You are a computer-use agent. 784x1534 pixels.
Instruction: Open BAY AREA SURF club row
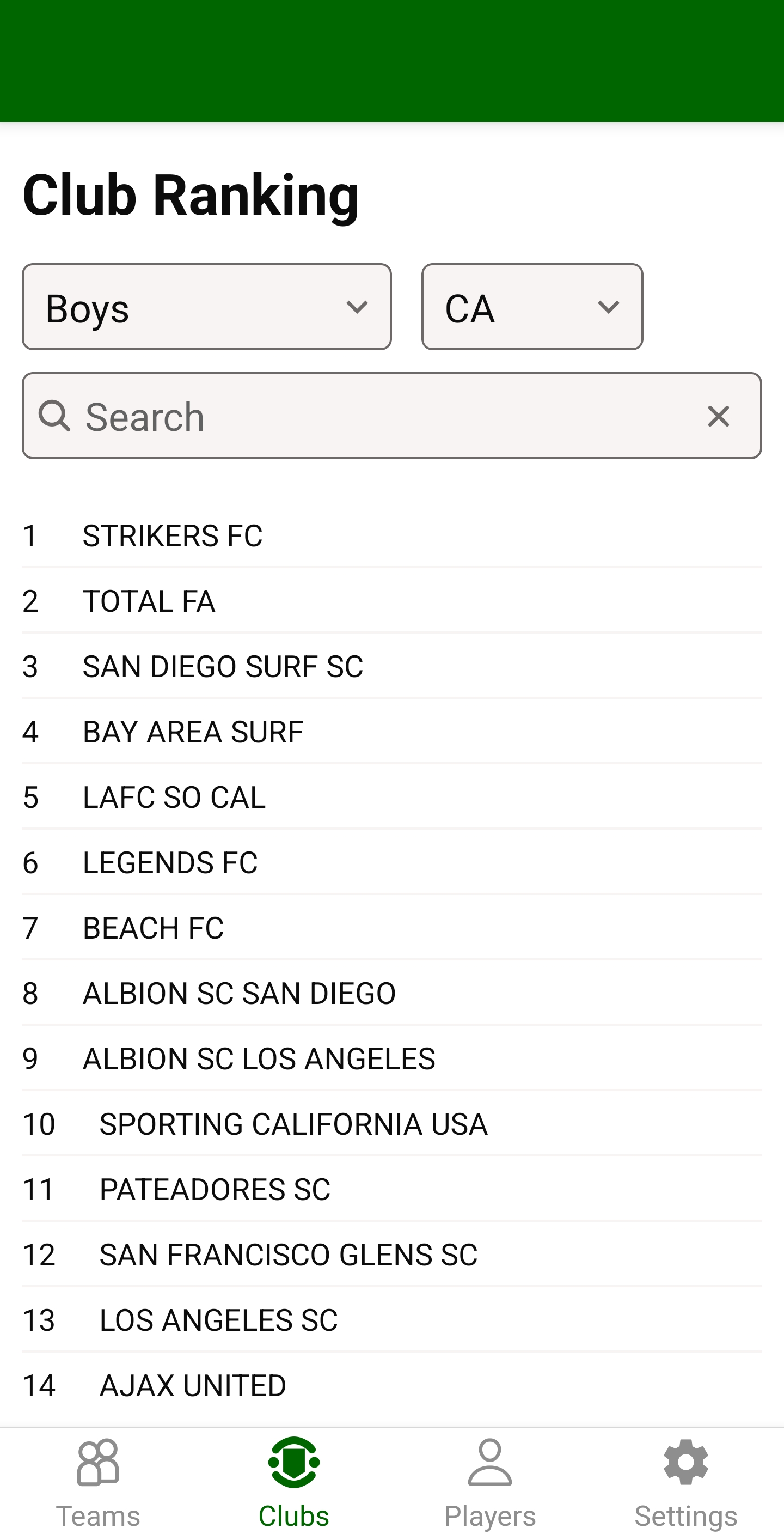[x=193, y=732]
